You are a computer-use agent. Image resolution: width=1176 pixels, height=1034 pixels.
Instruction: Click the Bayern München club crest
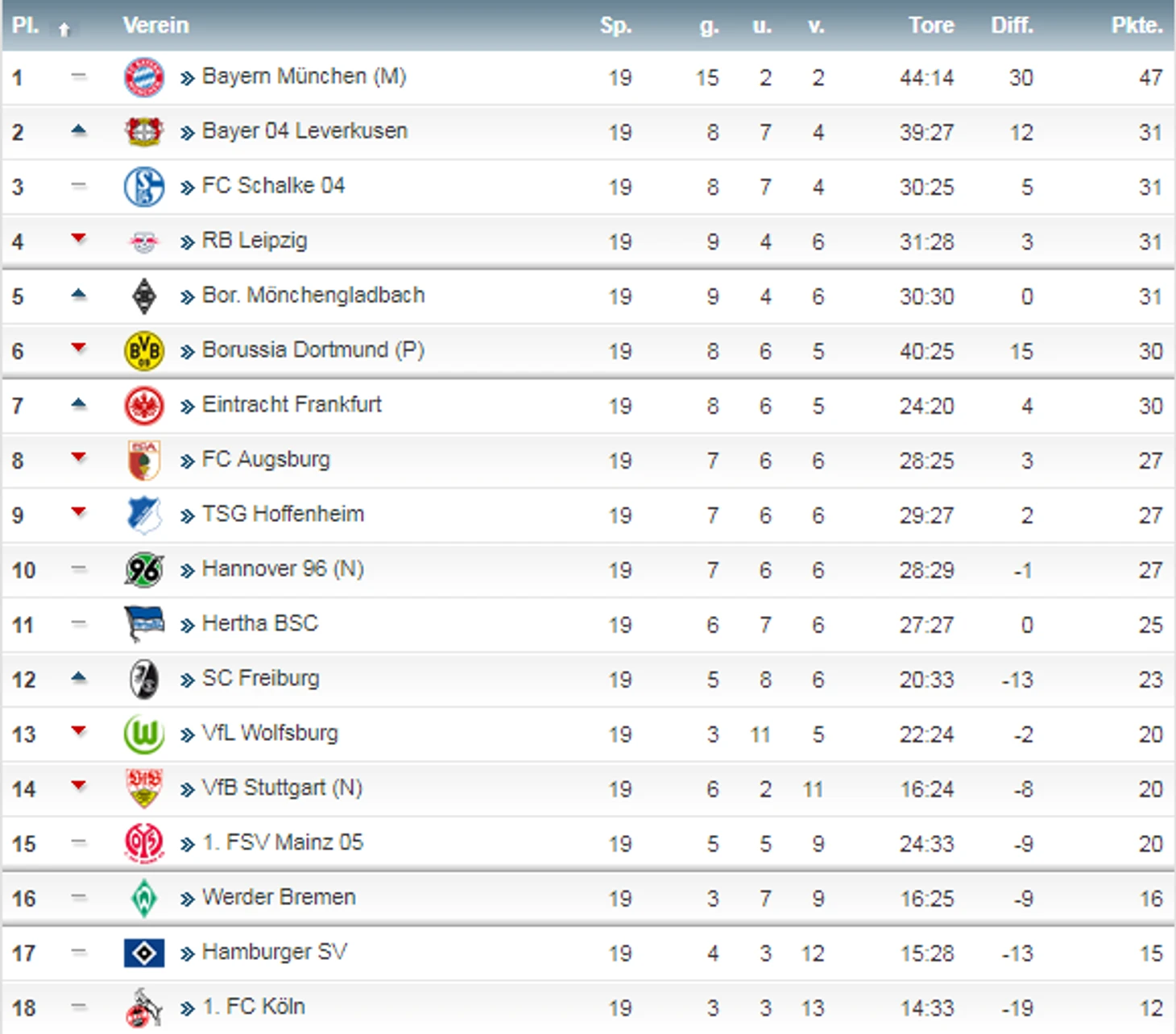tap(144, 77)
